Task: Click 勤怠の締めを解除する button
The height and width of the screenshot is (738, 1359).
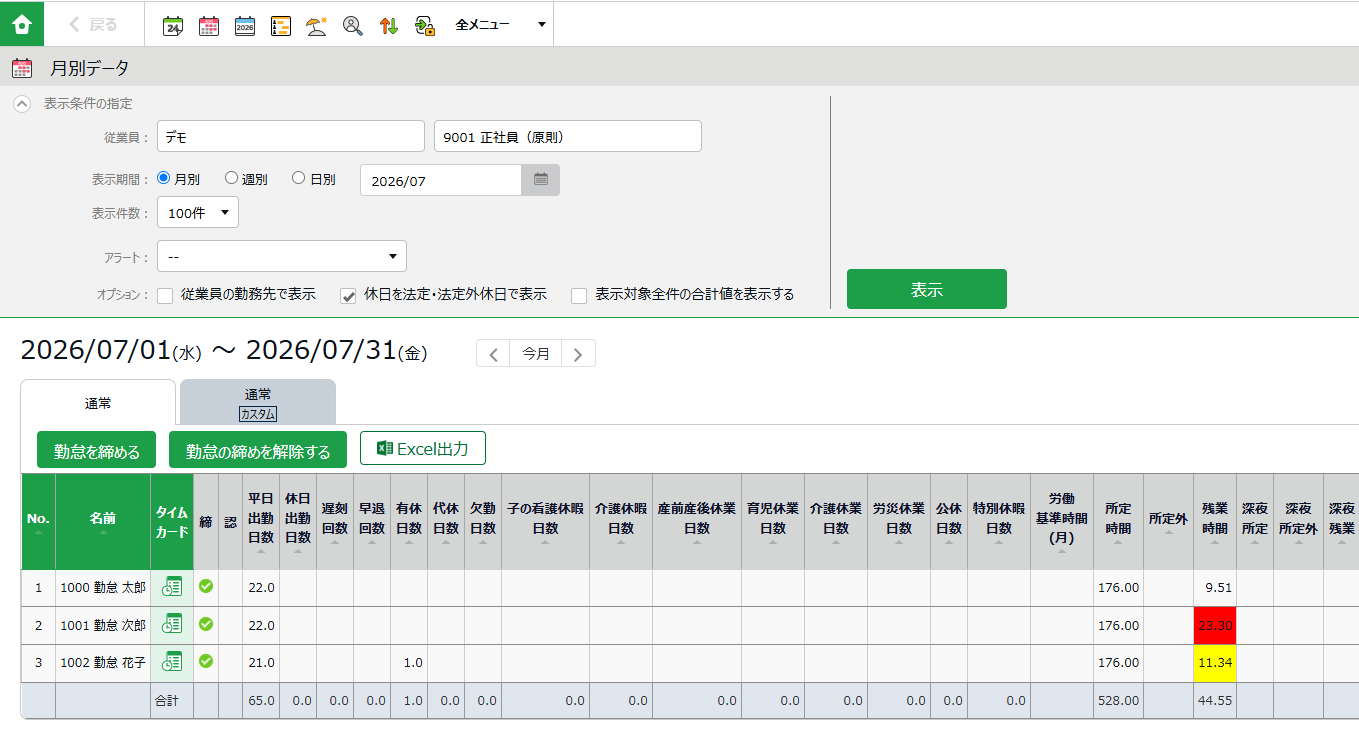Action: point(258,450)
